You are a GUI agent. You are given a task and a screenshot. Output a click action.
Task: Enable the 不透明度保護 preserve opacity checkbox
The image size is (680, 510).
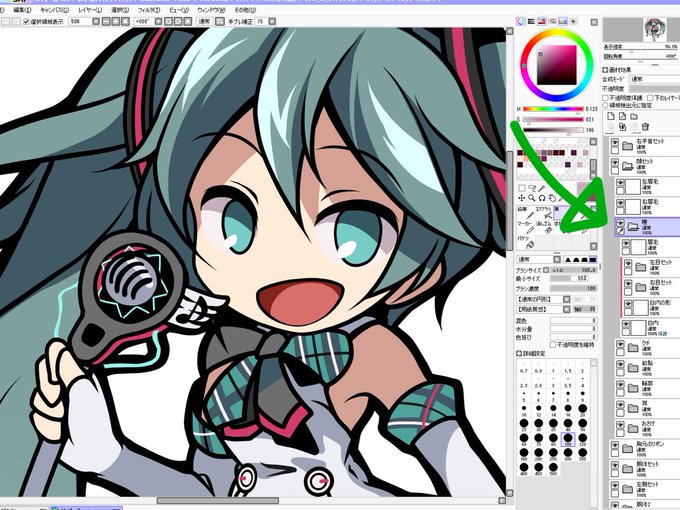pyautogui.click(x=606, y=98)
